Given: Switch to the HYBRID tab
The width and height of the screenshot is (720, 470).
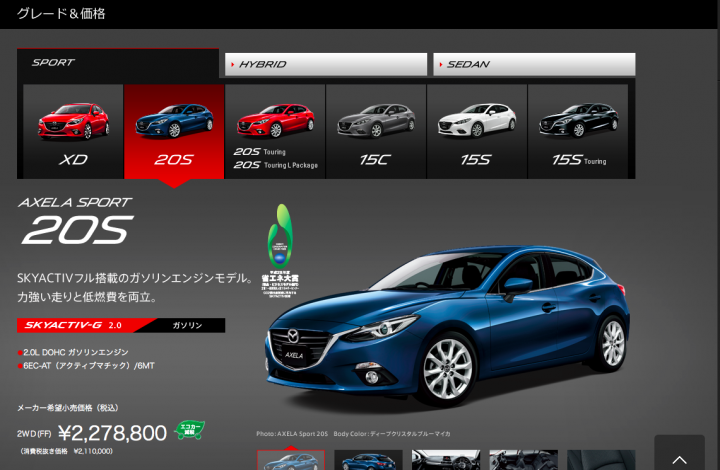Looking at the screenshot, I should point(326,64).
